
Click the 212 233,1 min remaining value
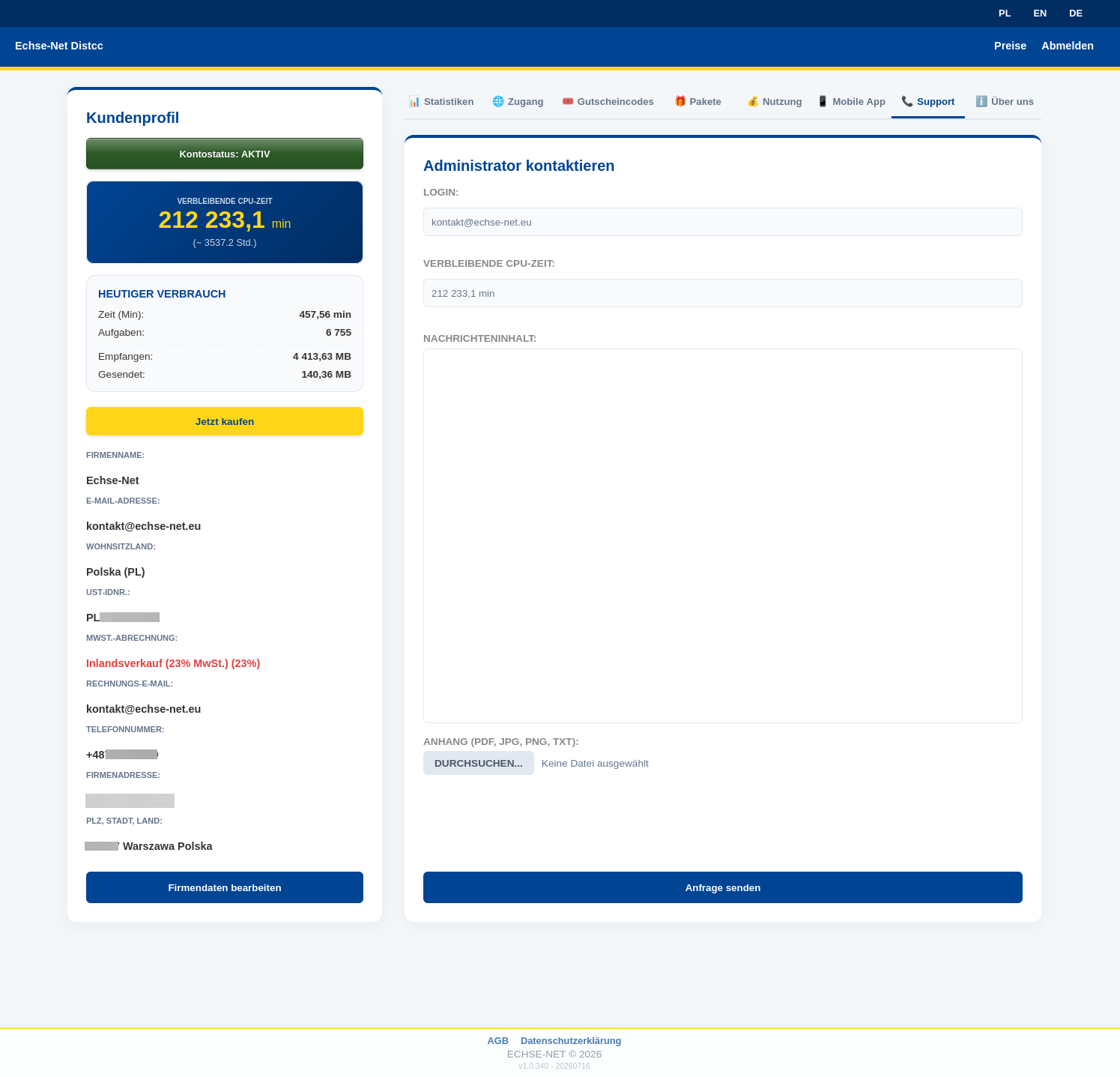[x=225, y=220]
